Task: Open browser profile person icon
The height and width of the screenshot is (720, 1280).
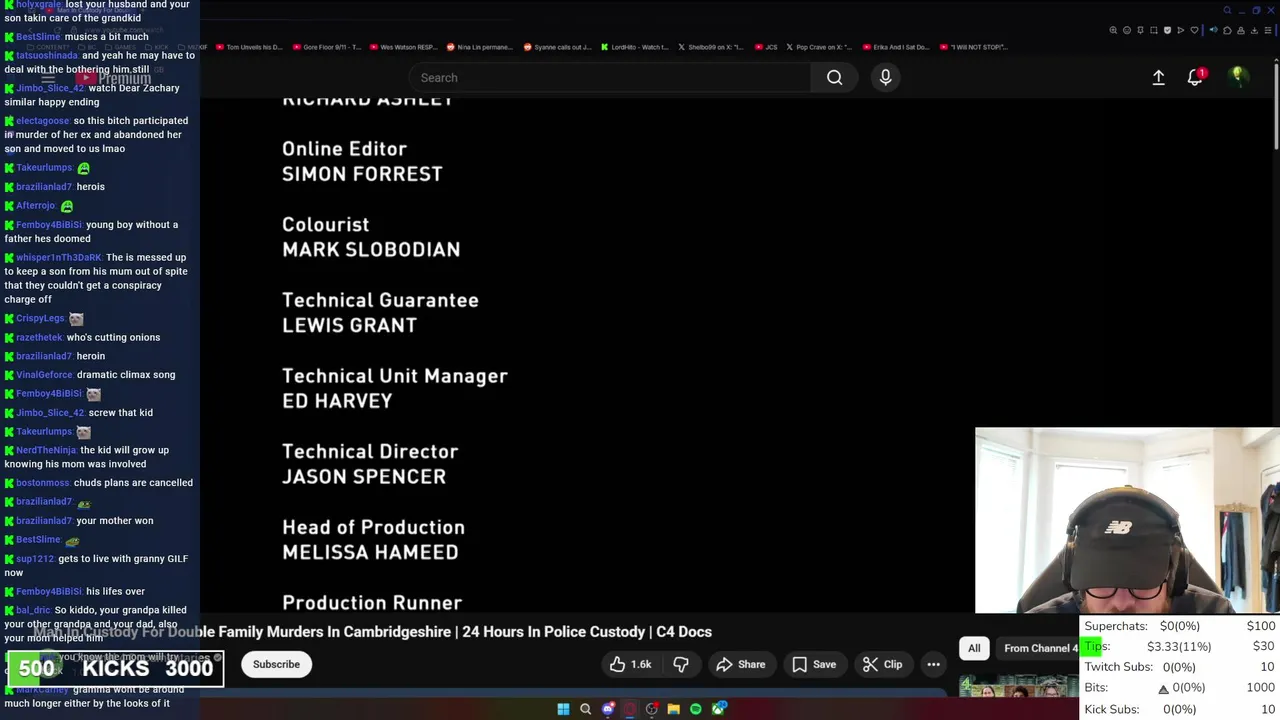Action: tap(1241, 30)
